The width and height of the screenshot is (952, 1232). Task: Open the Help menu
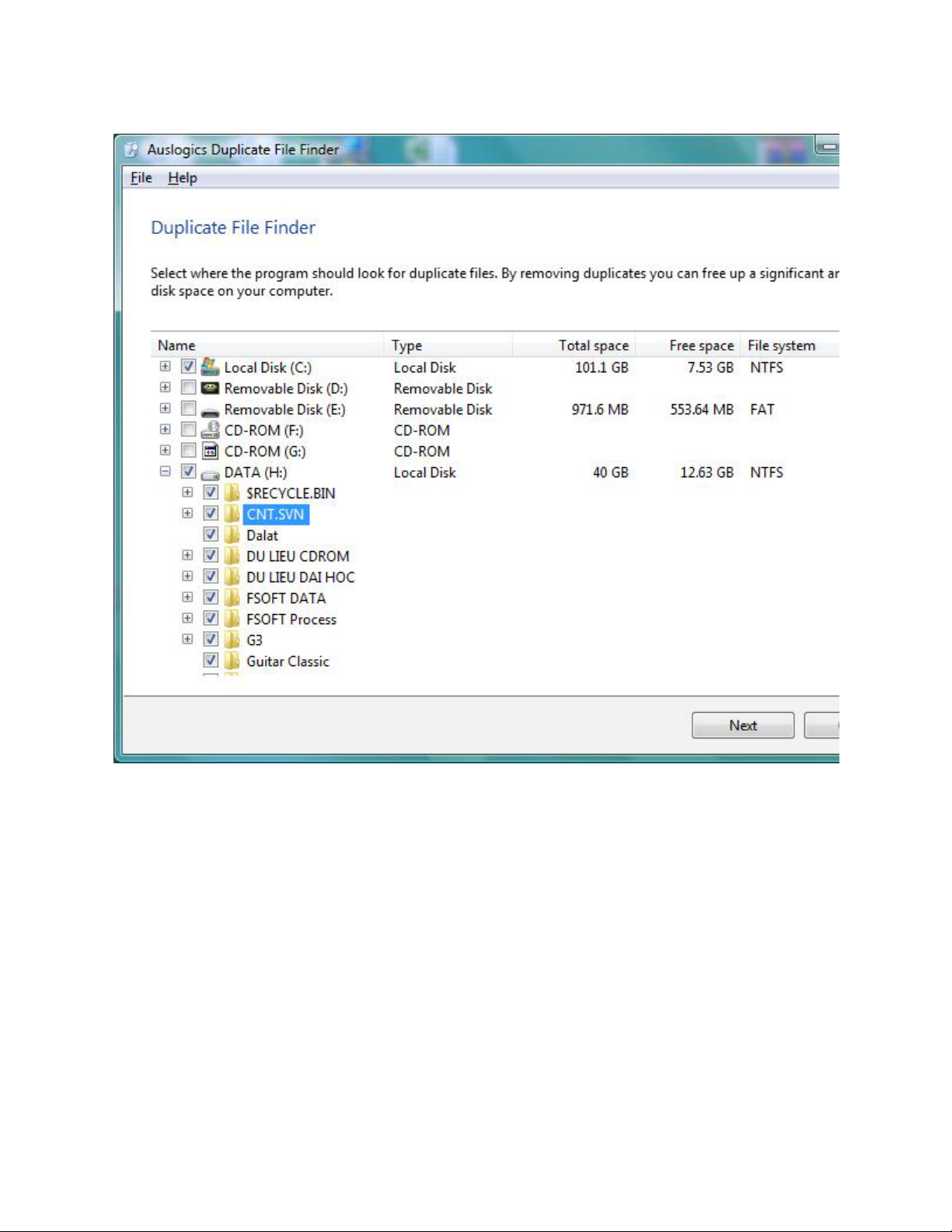(x=183, y=178)
